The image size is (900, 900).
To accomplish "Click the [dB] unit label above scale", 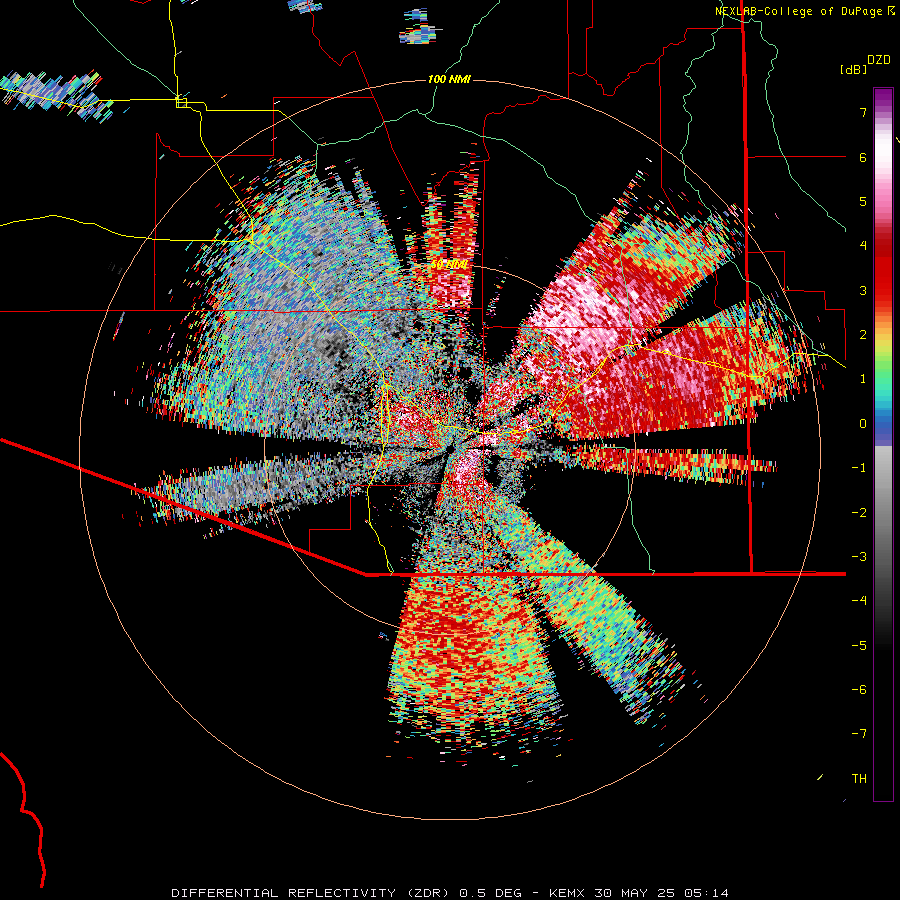I will tap(853, 69).
